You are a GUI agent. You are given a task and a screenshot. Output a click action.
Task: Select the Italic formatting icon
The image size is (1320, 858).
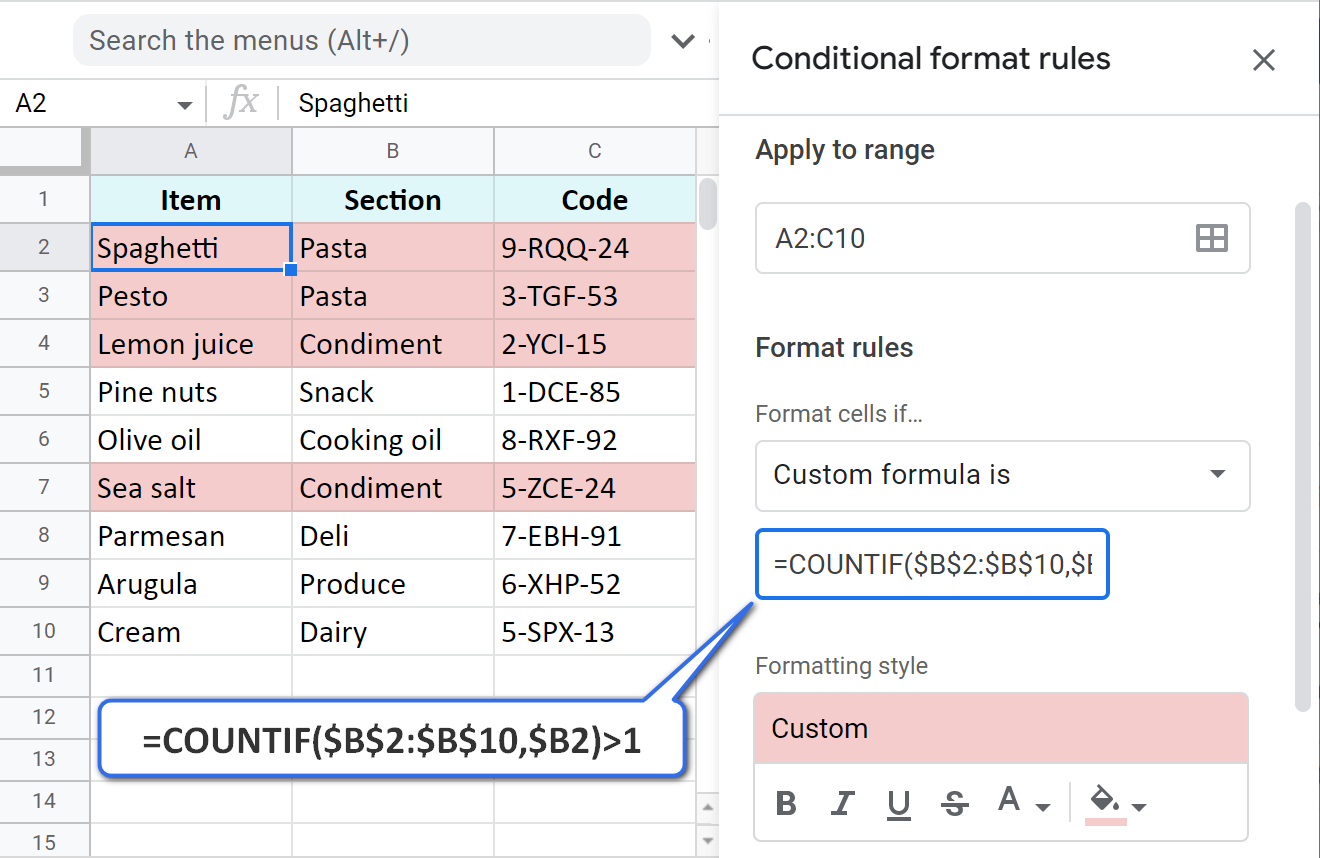click(843, 803)
